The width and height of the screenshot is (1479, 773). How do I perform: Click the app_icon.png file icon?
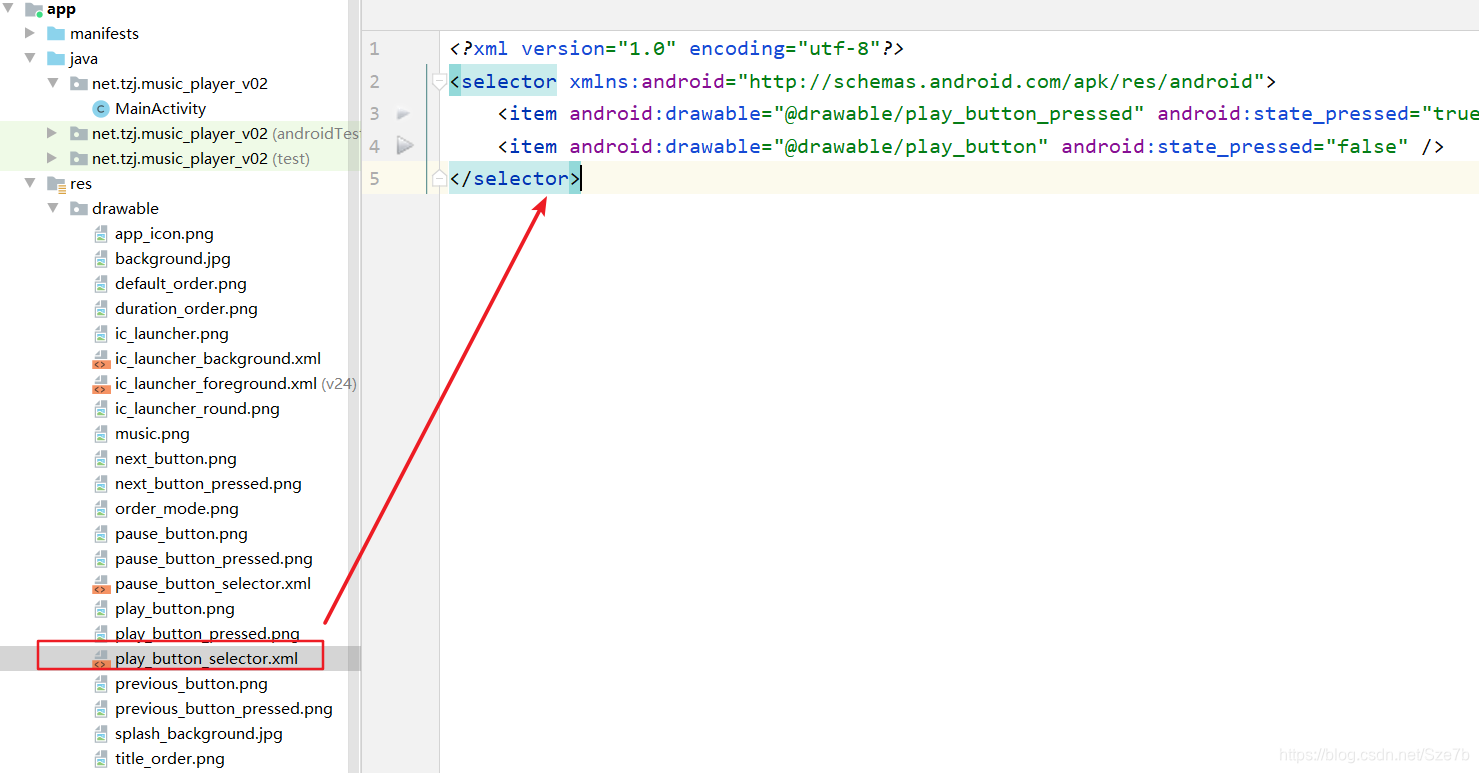(x=101, y=234)
